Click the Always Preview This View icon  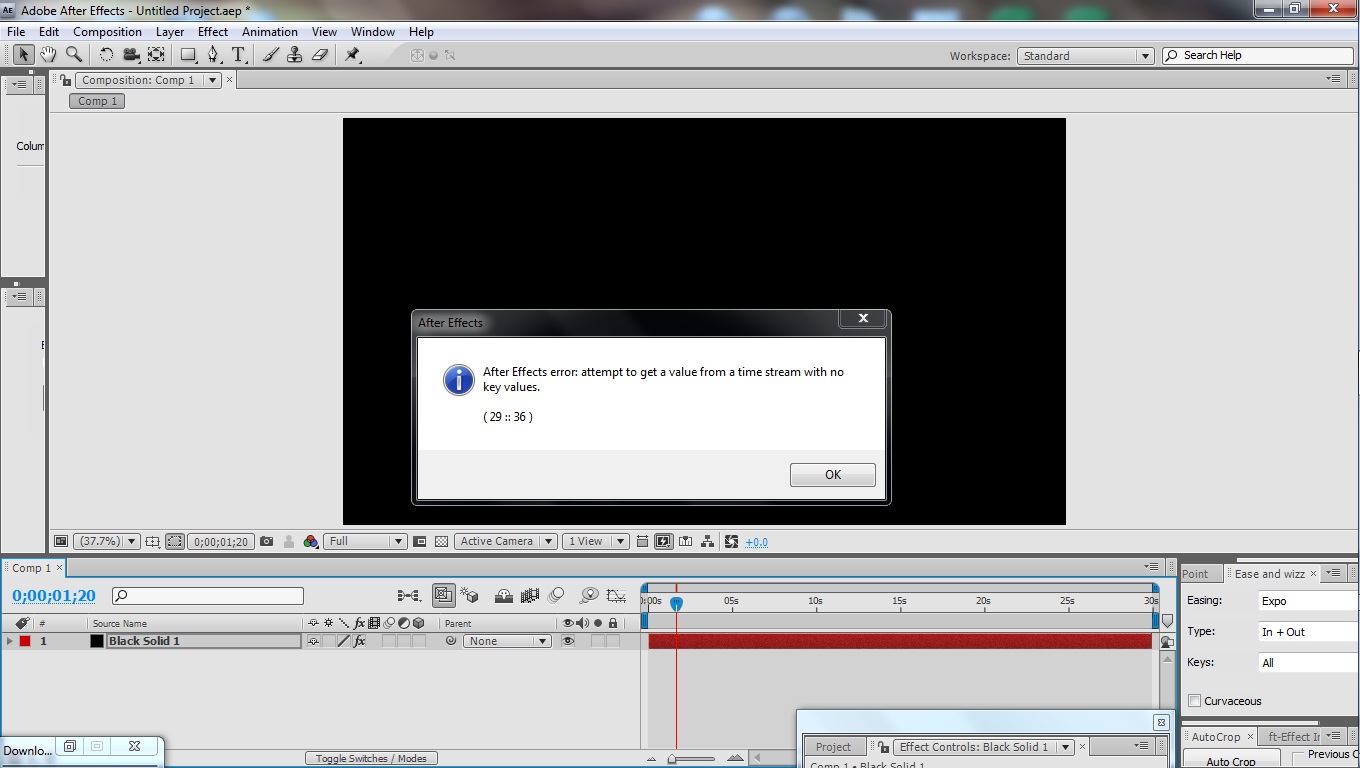click(61, 541)
